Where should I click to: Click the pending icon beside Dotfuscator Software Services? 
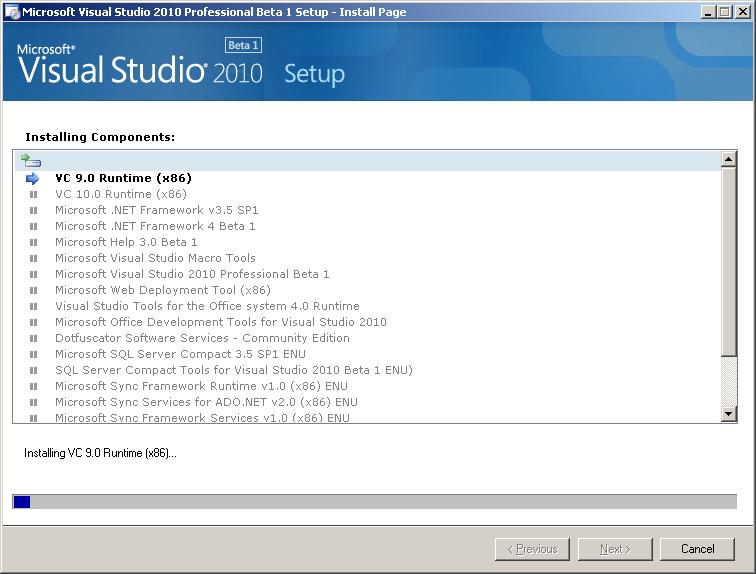[x=33, y=338]
